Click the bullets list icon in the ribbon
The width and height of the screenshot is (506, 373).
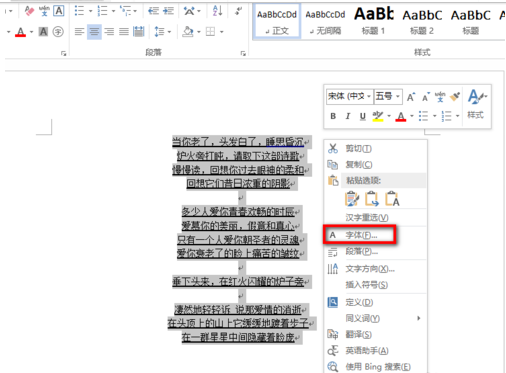(79, 11)
